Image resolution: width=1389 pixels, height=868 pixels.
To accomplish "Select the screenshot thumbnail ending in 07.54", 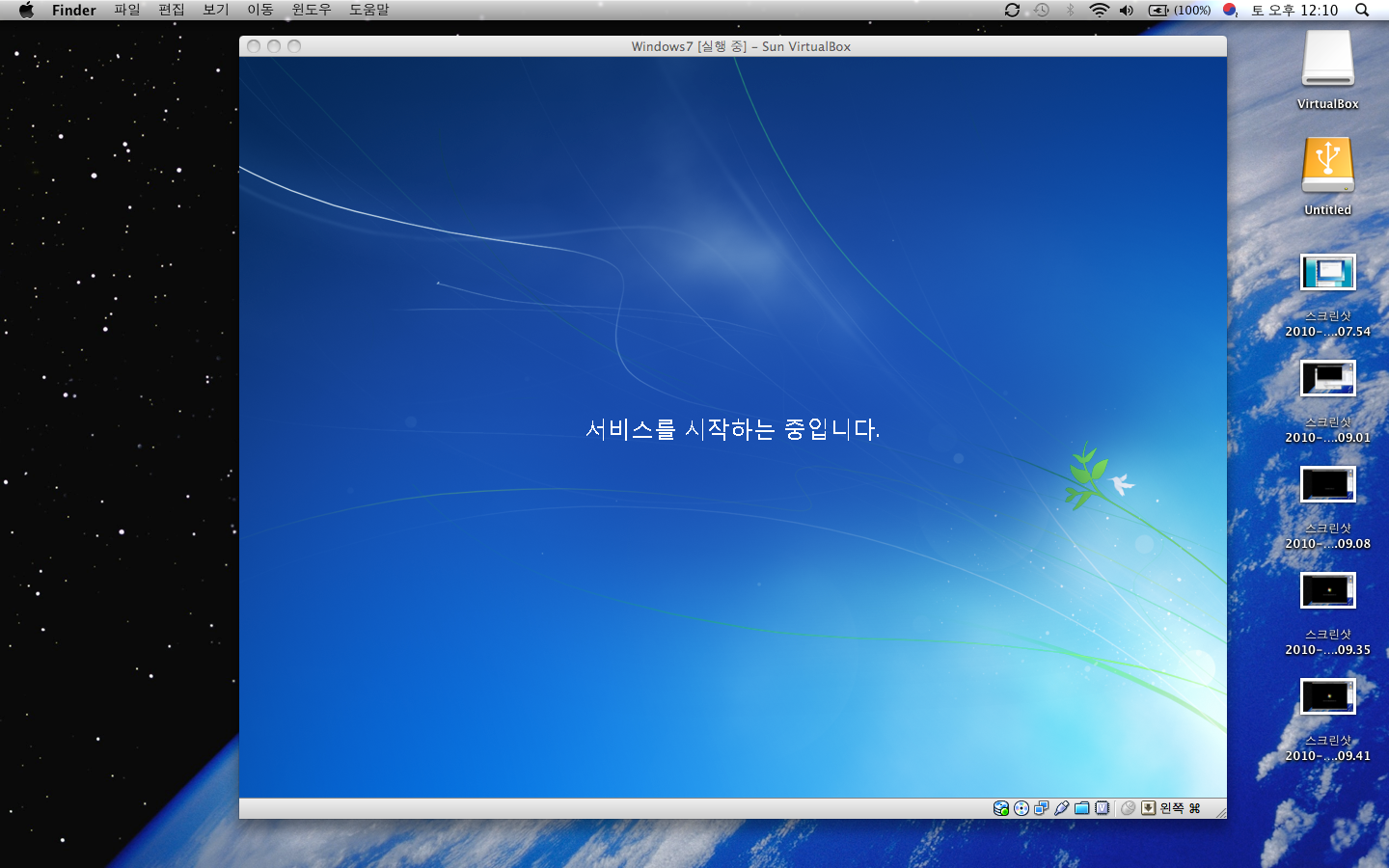I will click(1327, 273).
